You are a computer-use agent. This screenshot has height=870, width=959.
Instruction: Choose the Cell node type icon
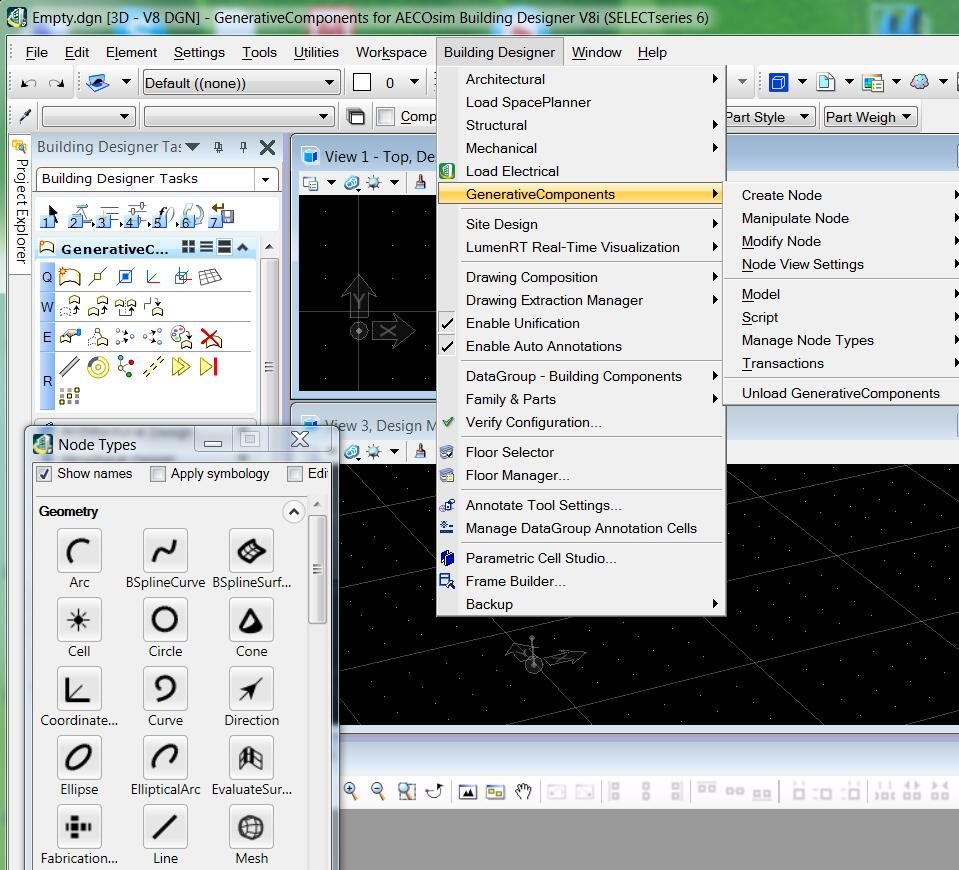coord(79,620)
